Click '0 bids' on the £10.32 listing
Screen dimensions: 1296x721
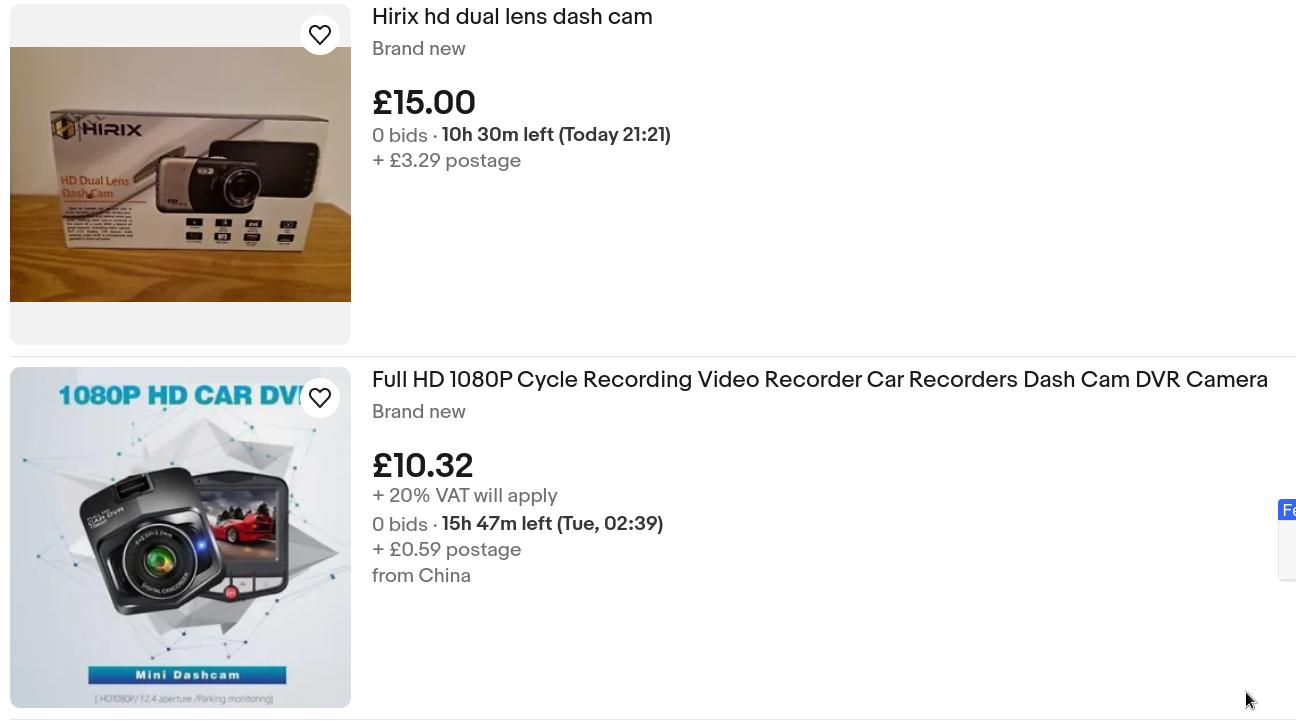tap(399, 525)
